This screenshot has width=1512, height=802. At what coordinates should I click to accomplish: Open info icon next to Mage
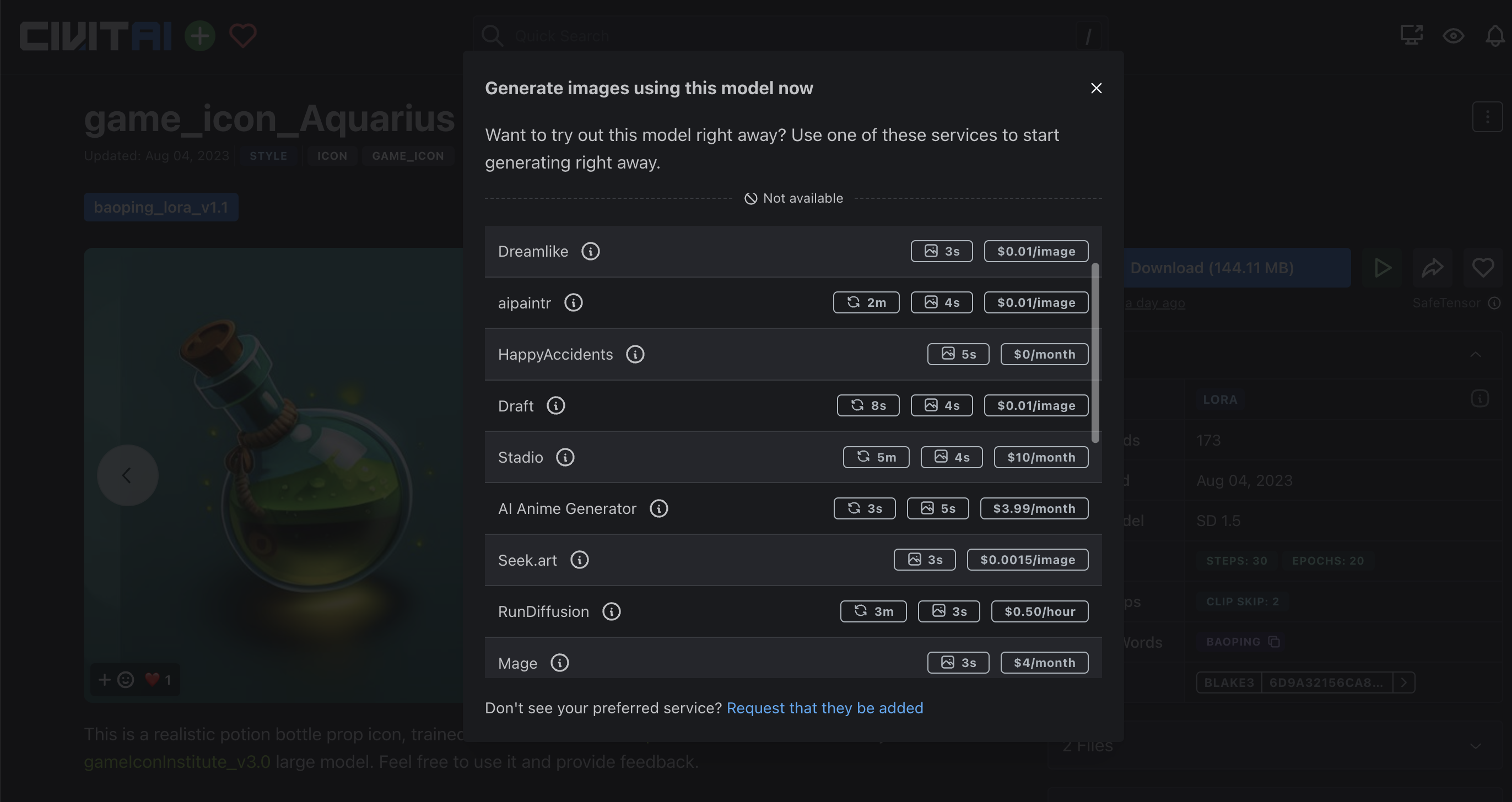559,663
